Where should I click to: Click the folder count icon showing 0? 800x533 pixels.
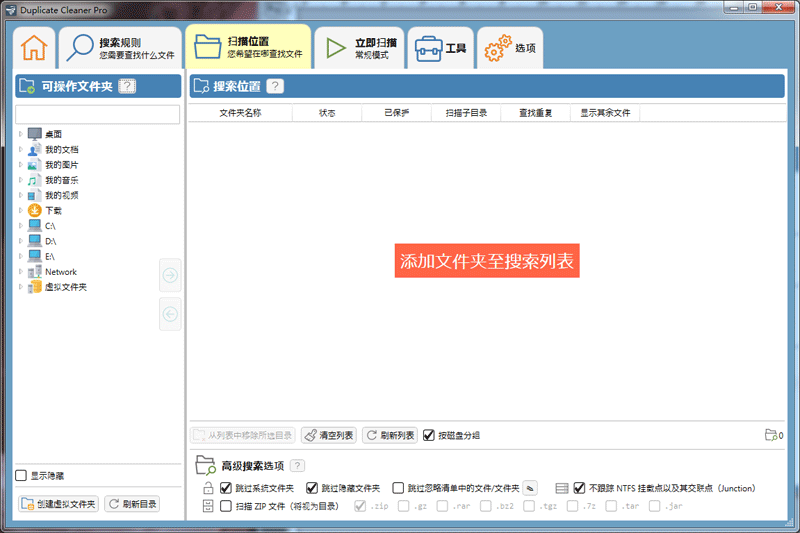click(x=771, y=435)
